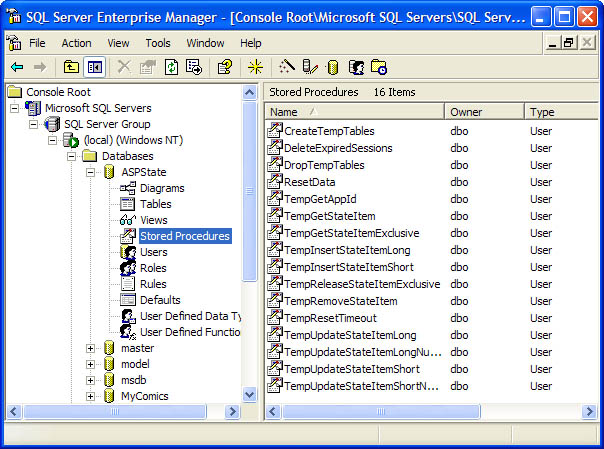Sort by the Type column header
This screenshot has width=604, height=449.
pyautogui.click(x=561, y=112)
